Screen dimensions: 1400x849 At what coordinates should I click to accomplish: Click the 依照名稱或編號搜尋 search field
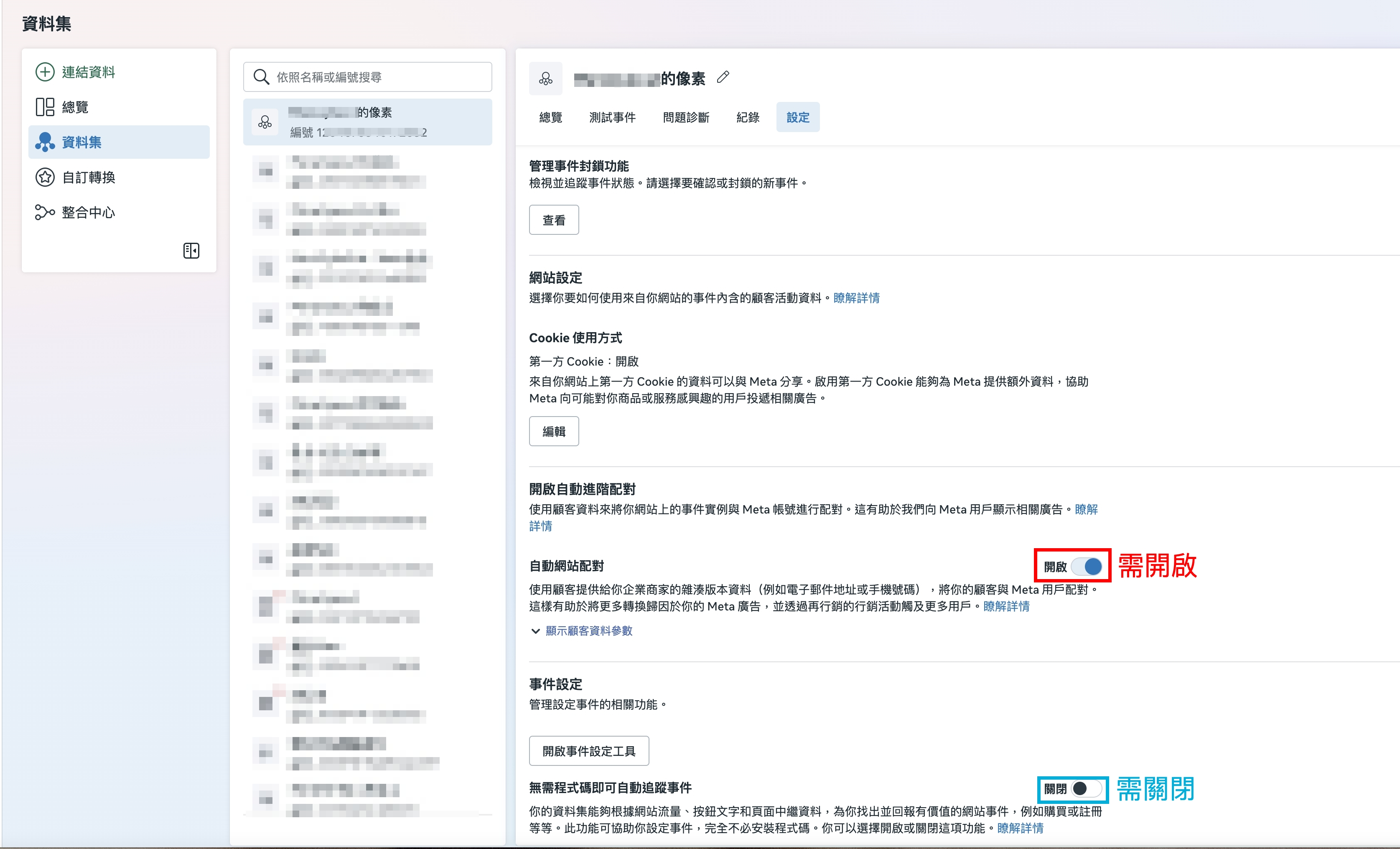[368, 76]
